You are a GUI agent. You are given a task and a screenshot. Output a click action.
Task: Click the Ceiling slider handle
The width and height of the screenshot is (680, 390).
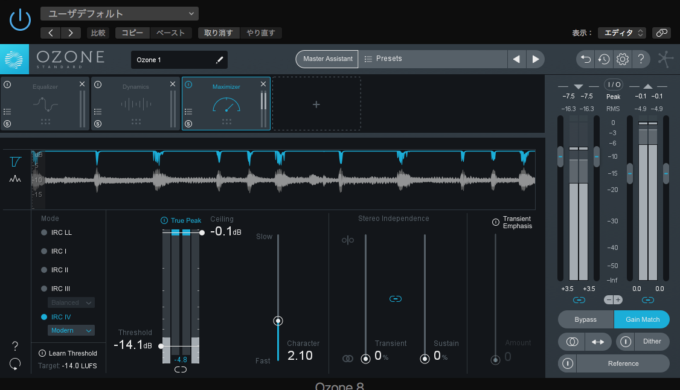202,233
